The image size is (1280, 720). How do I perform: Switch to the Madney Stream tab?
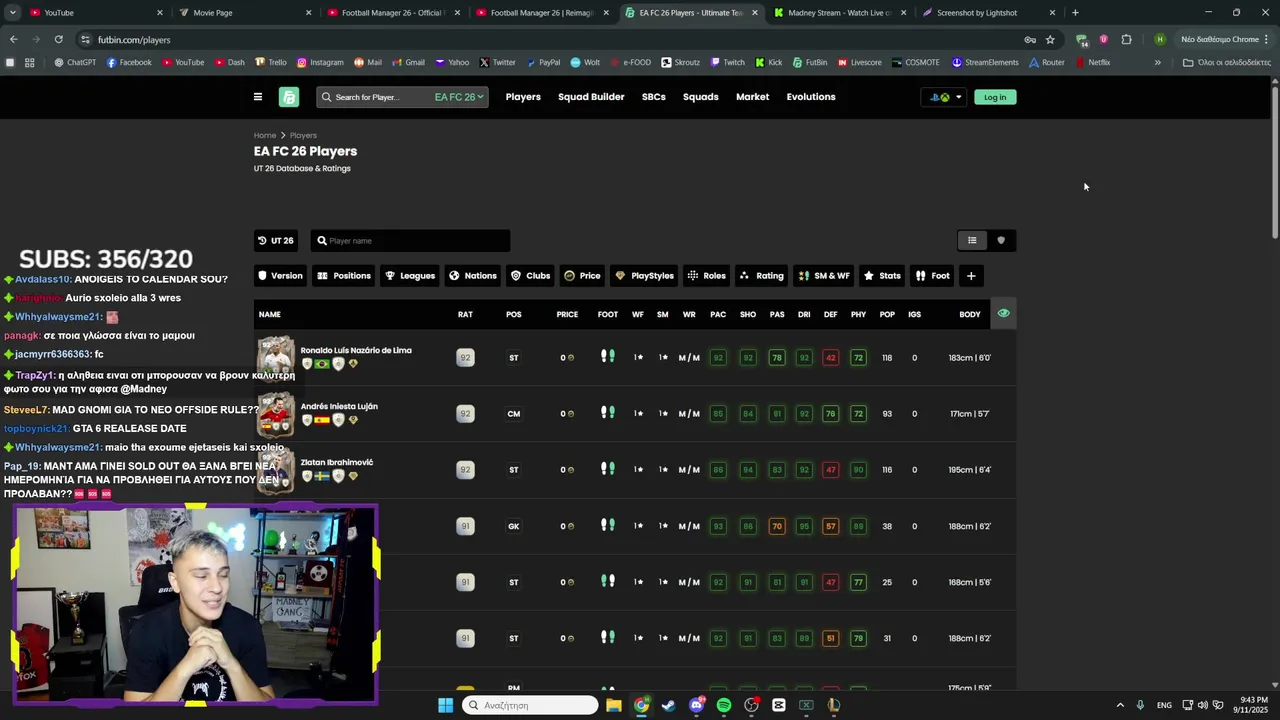[838, 13]
